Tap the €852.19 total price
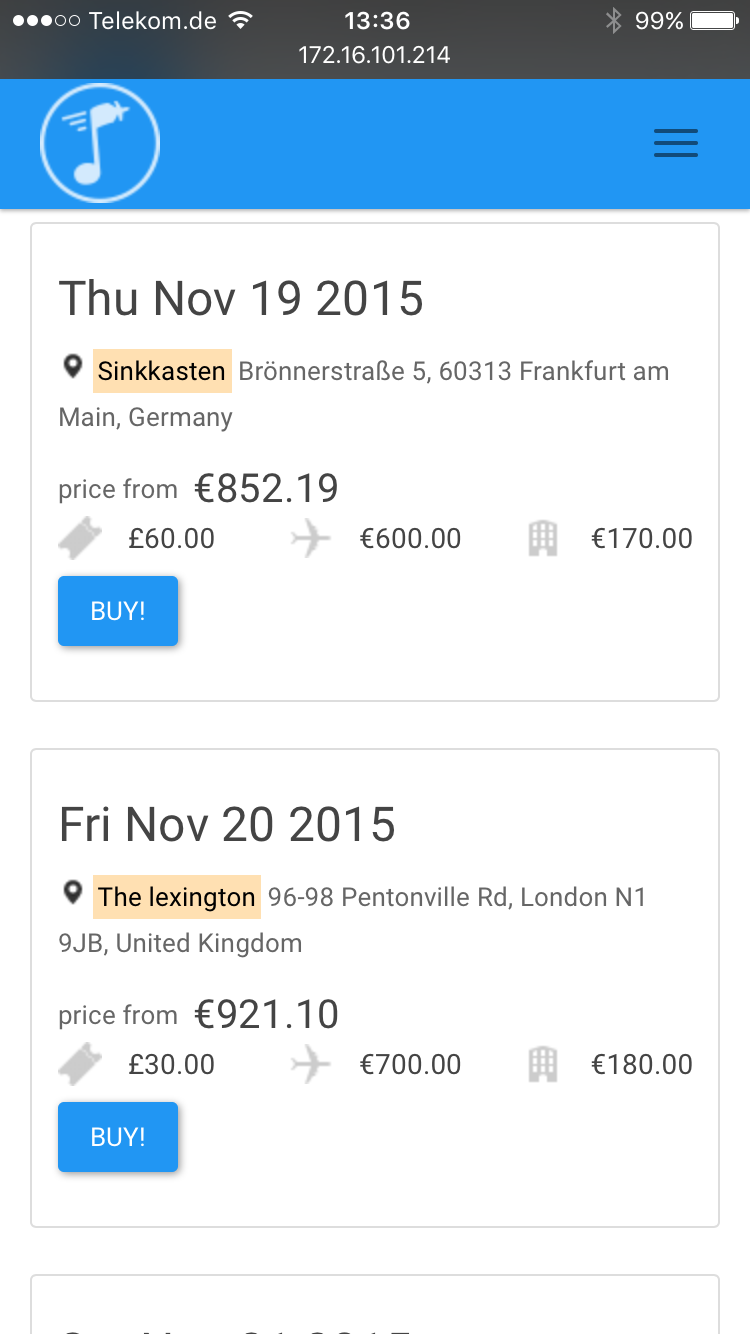750x1334 pixels. (266, 488)
